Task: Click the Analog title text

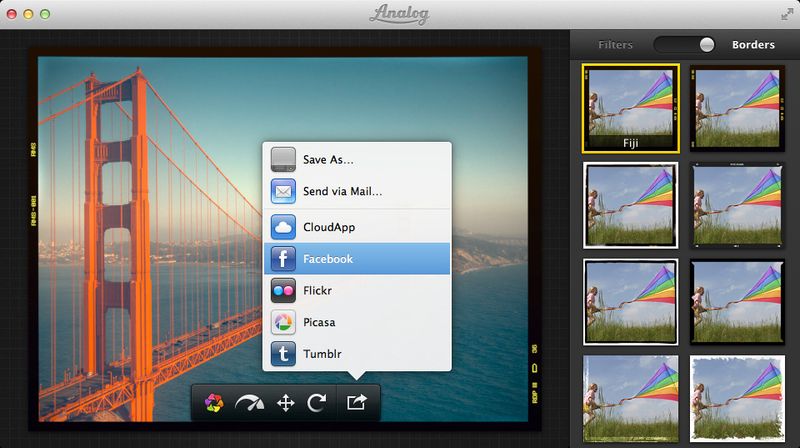Action: [x=399, y=14]
